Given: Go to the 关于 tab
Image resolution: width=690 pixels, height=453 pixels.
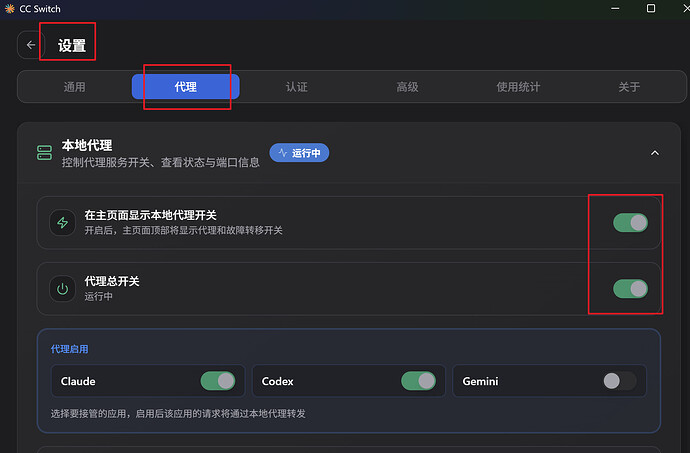Looking at the screenshot, I should coord(629,87).
